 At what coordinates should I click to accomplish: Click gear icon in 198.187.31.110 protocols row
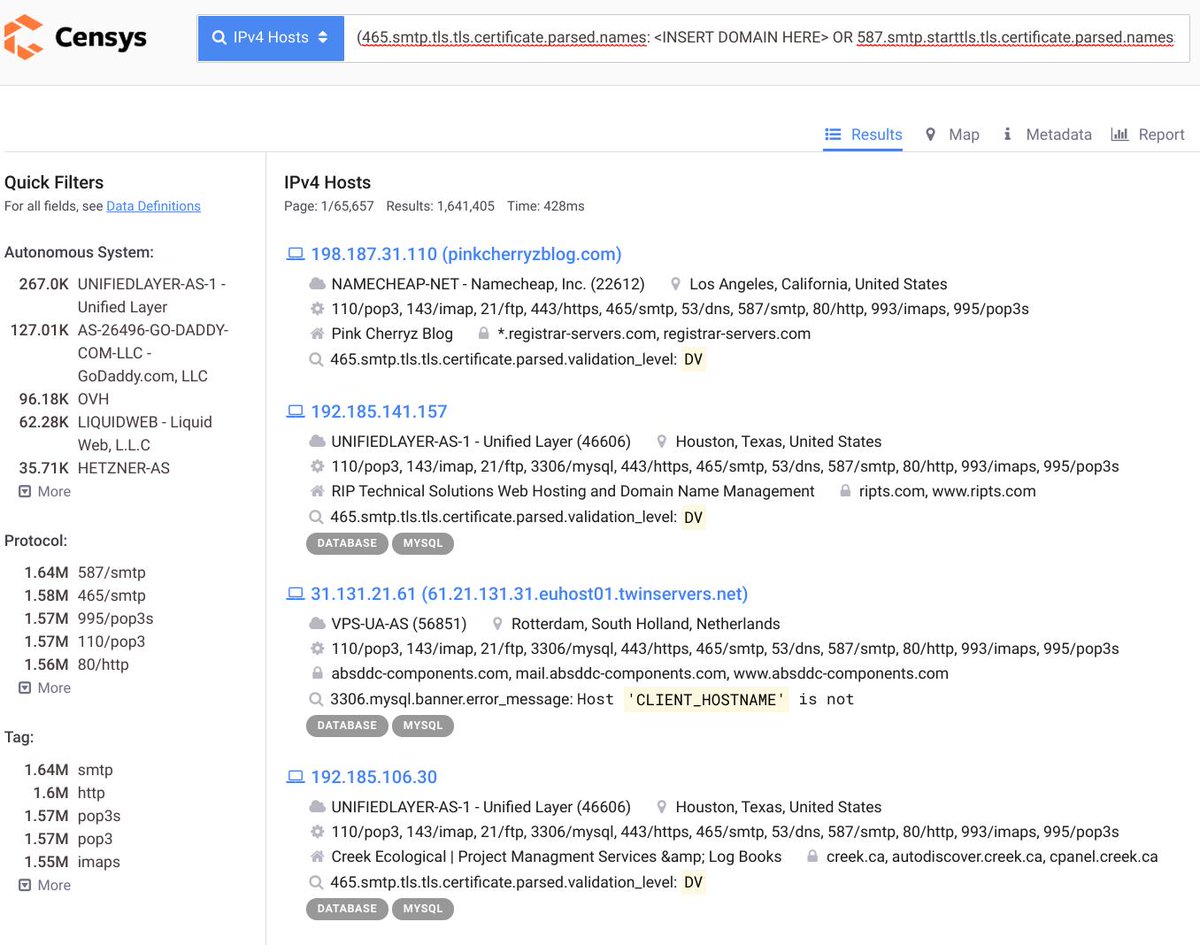(317, 309)
